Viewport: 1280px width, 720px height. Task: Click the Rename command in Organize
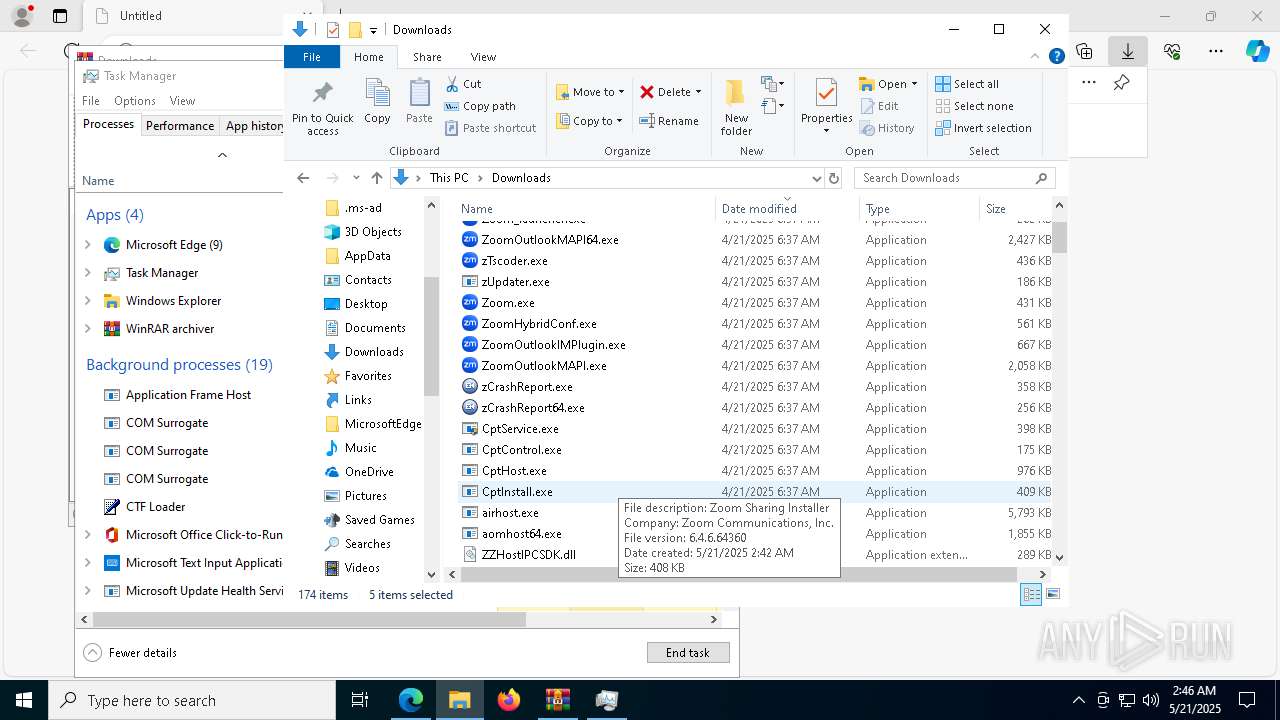tap(669, 121)
